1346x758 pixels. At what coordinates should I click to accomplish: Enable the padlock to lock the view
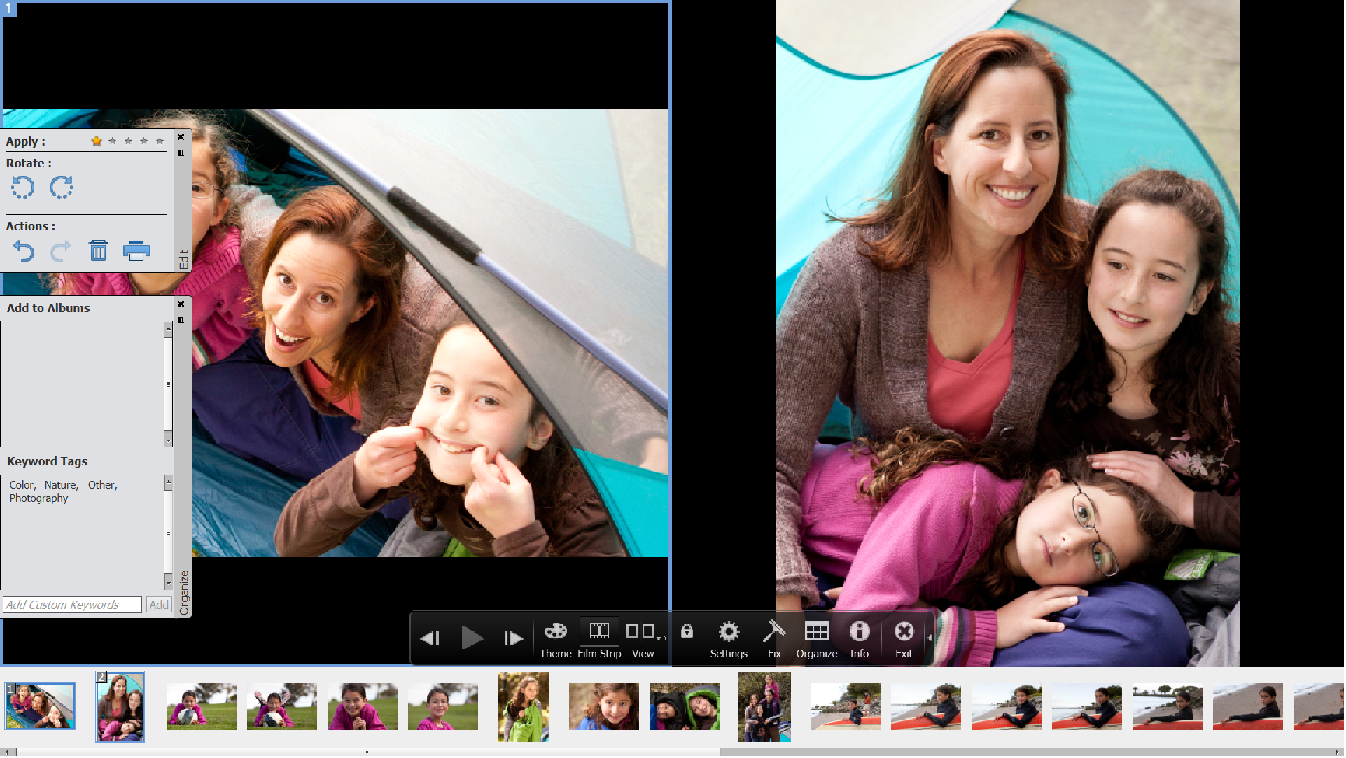point(687,632)
